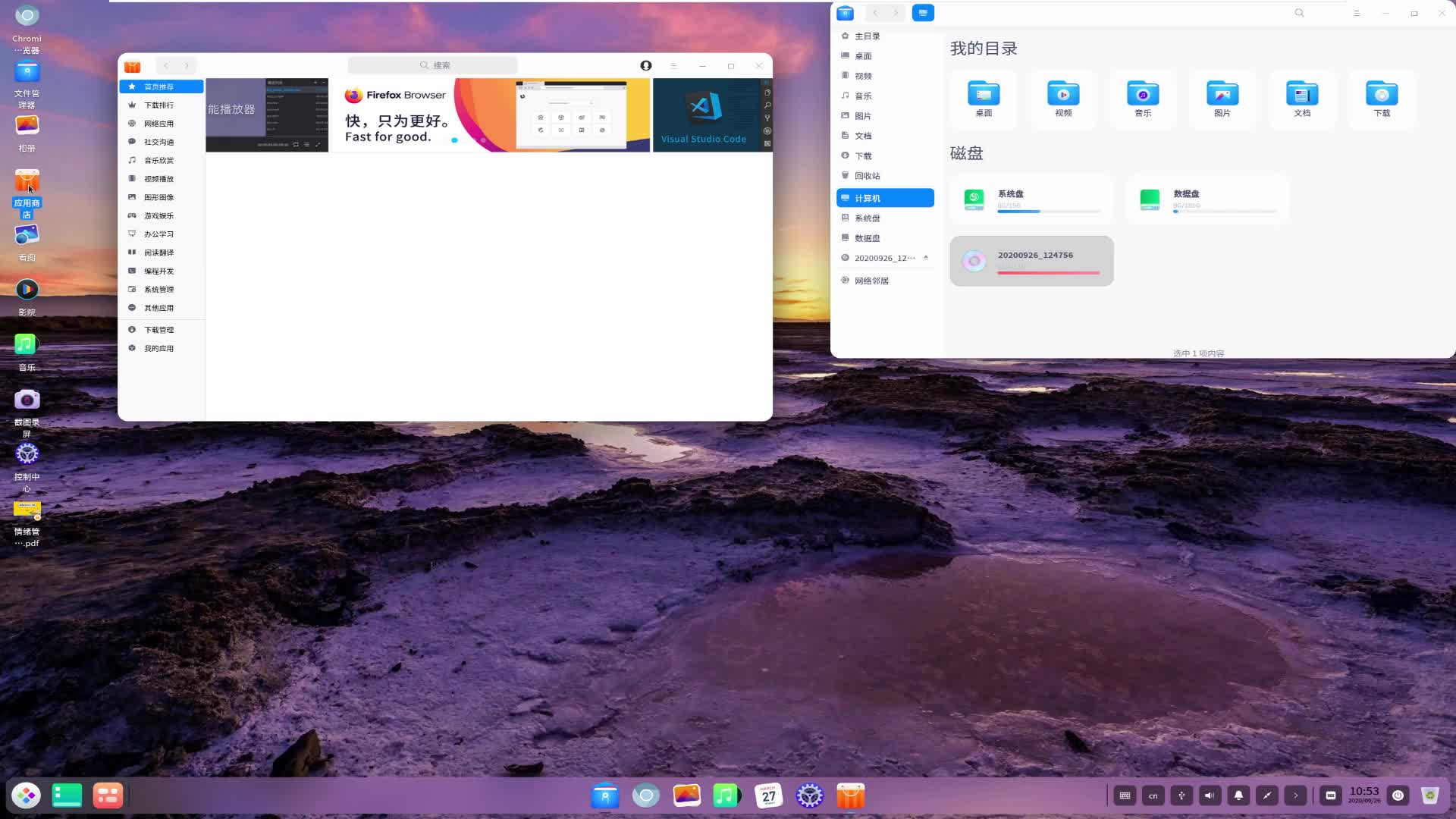This screenshot has width=1456, height=819.
Task: Open the power options tray icon
Action: [x=1398, y=795]
